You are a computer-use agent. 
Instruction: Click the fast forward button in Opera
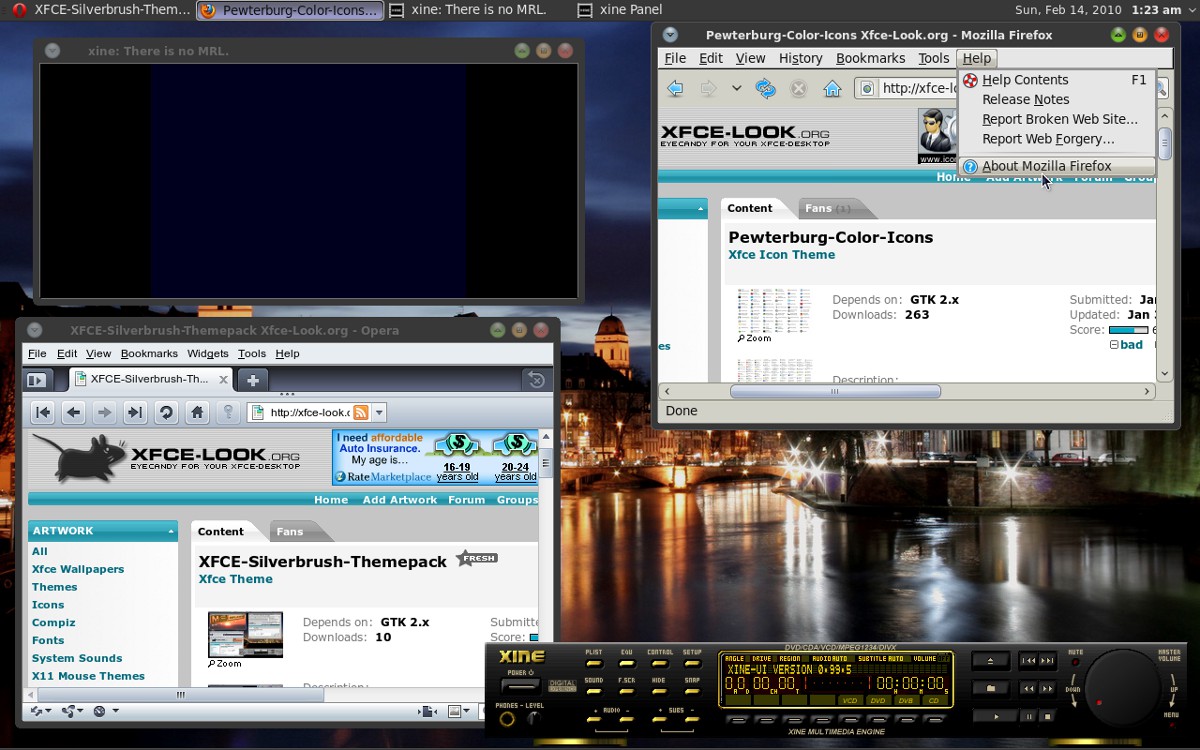tap(136, 412)
